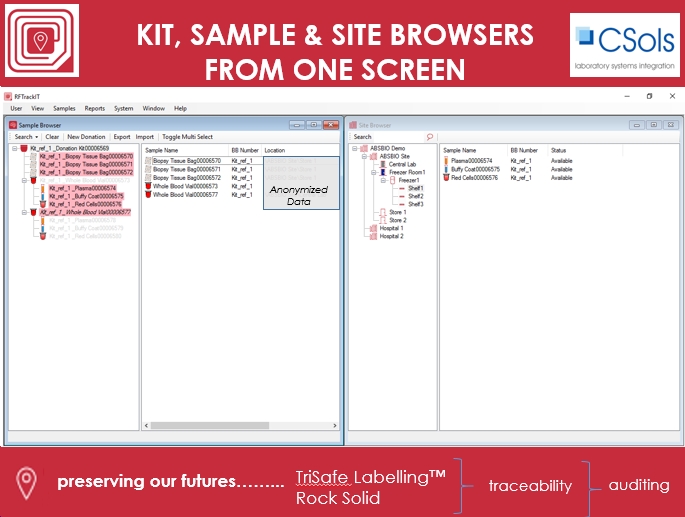
Task: Click the Whole Blood Vial00006573 icon in sample list
Action: pyautogui.click(x=148, y=186)
